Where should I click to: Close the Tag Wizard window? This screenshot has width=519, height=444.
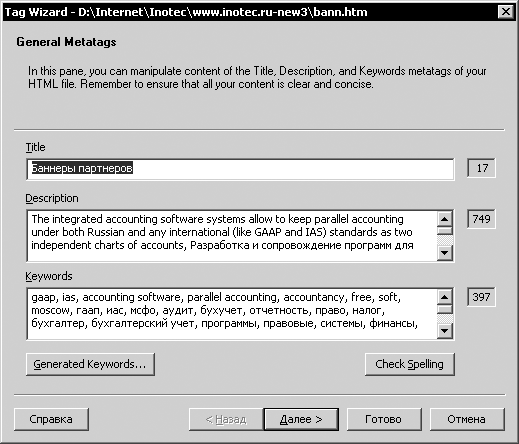(506, 12)
